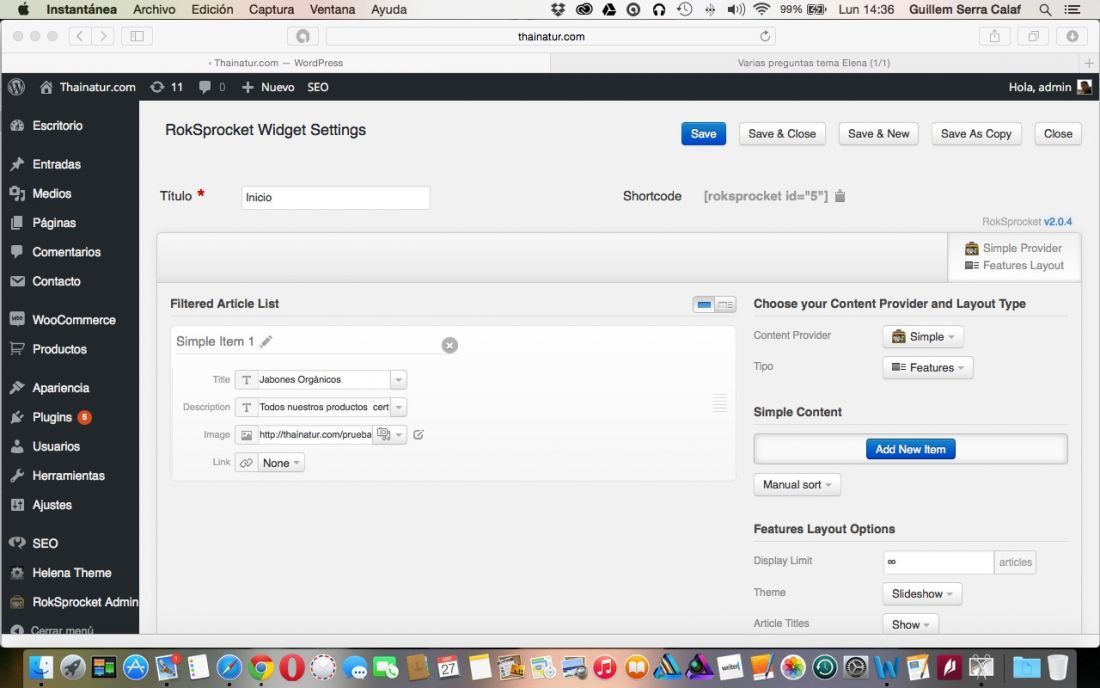This screenshot has height=688, width=1100.
Task: Click the Title field type T icon
Action: (x=246, y=379)
